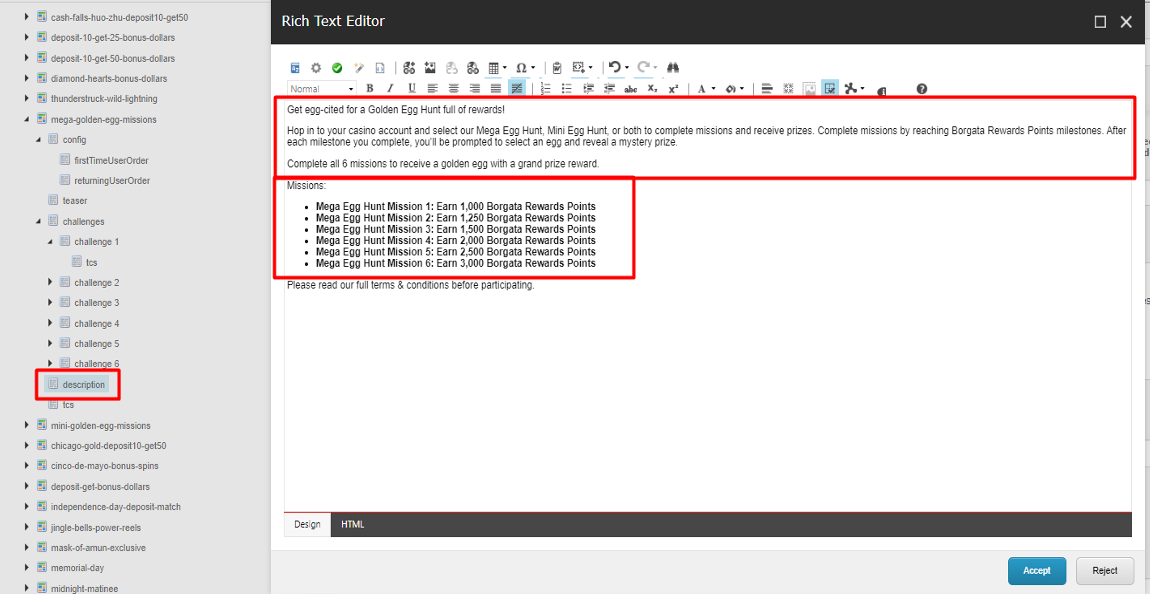The height and width of the screenshot is (594, 1150).
Task: Apply strikethrough with the abc icon
Action: (630, 89)
